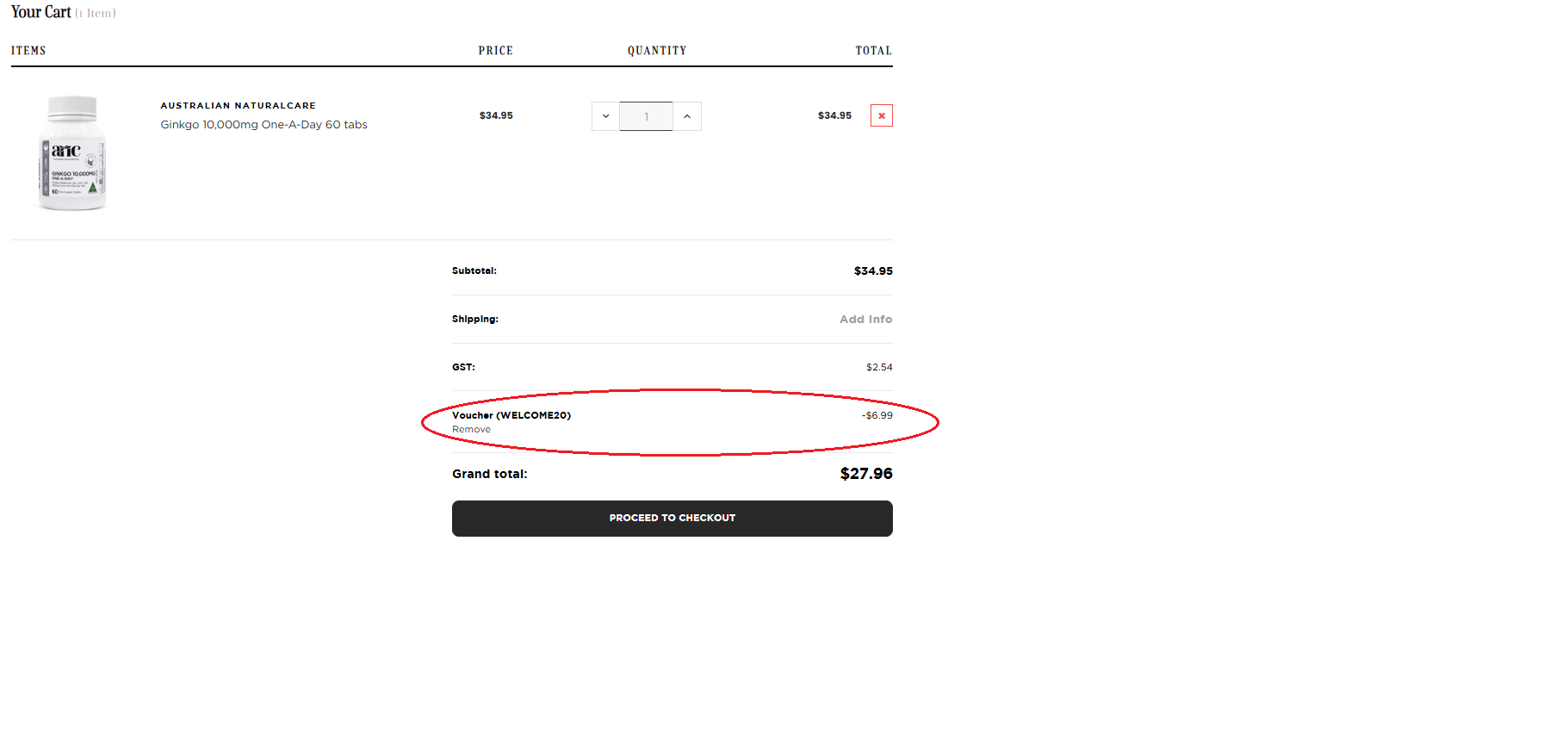Select the AUSTRALIAN NATURALCARE brand link

(x=238, y=105)
